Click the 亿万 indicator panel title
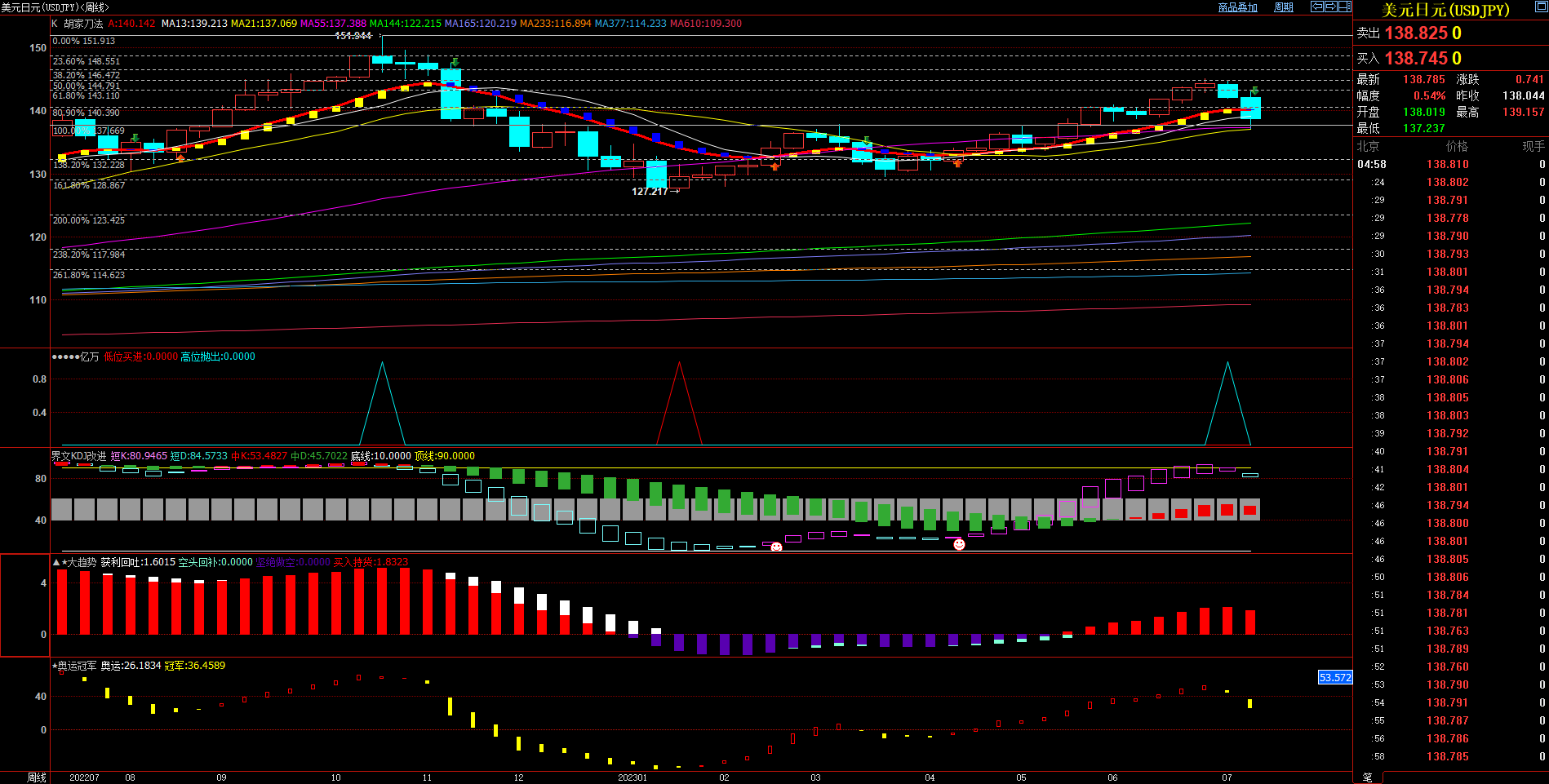Image resolution: width=1549 pixels, height=784 pixels. (89, 357)
